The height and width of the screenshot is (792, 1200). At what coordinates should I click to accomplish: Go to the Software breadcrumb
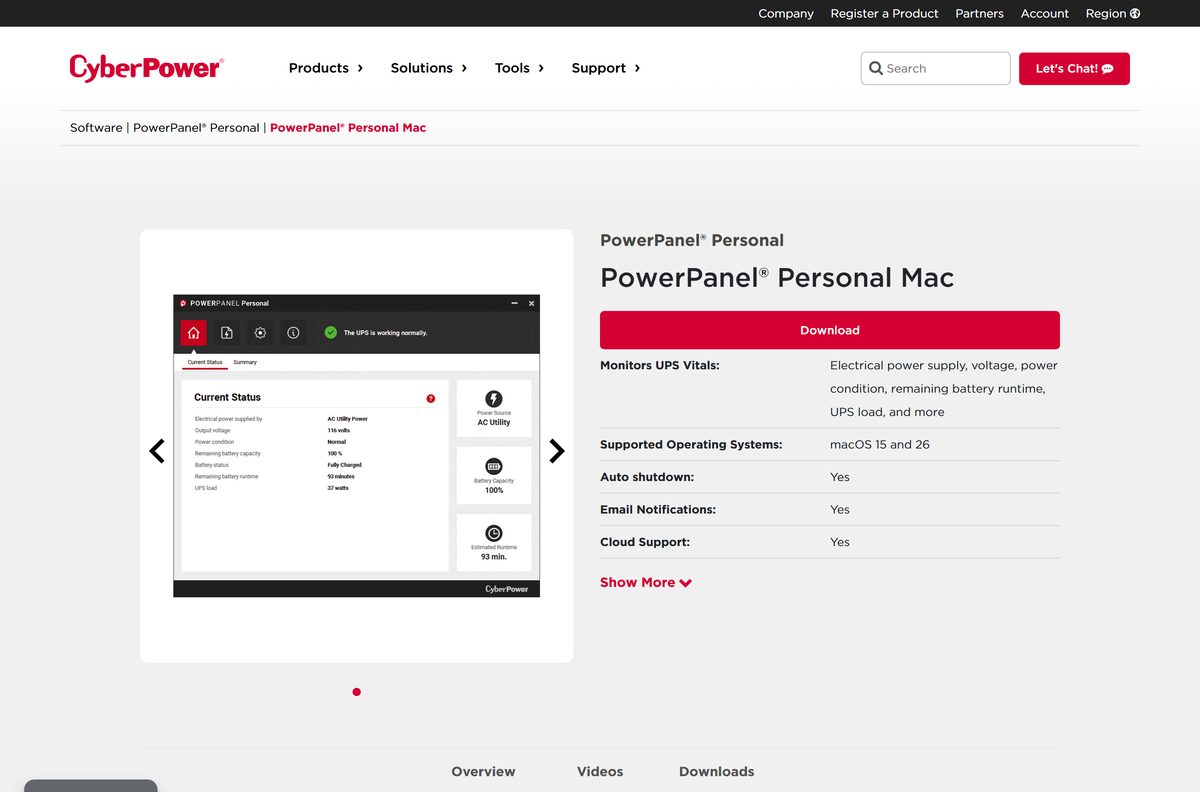point(96,127)
